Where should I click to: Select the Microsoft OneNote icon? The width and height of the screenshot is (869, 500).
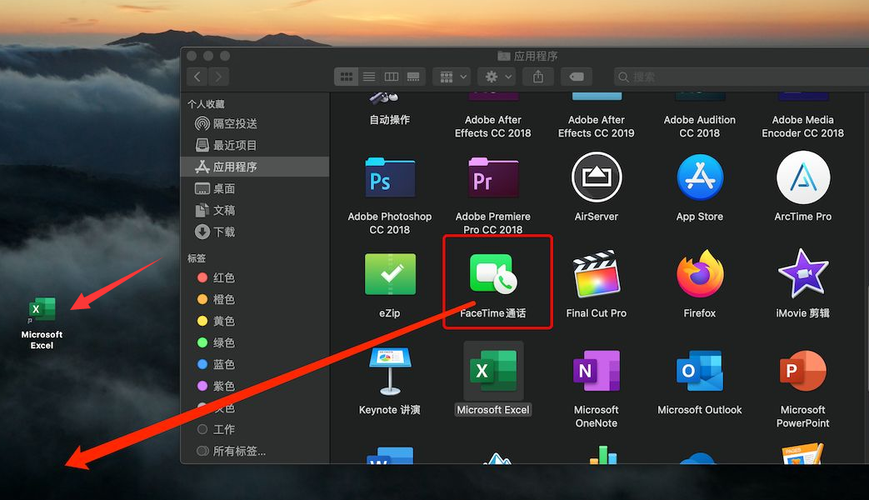(x=596, y=371)
